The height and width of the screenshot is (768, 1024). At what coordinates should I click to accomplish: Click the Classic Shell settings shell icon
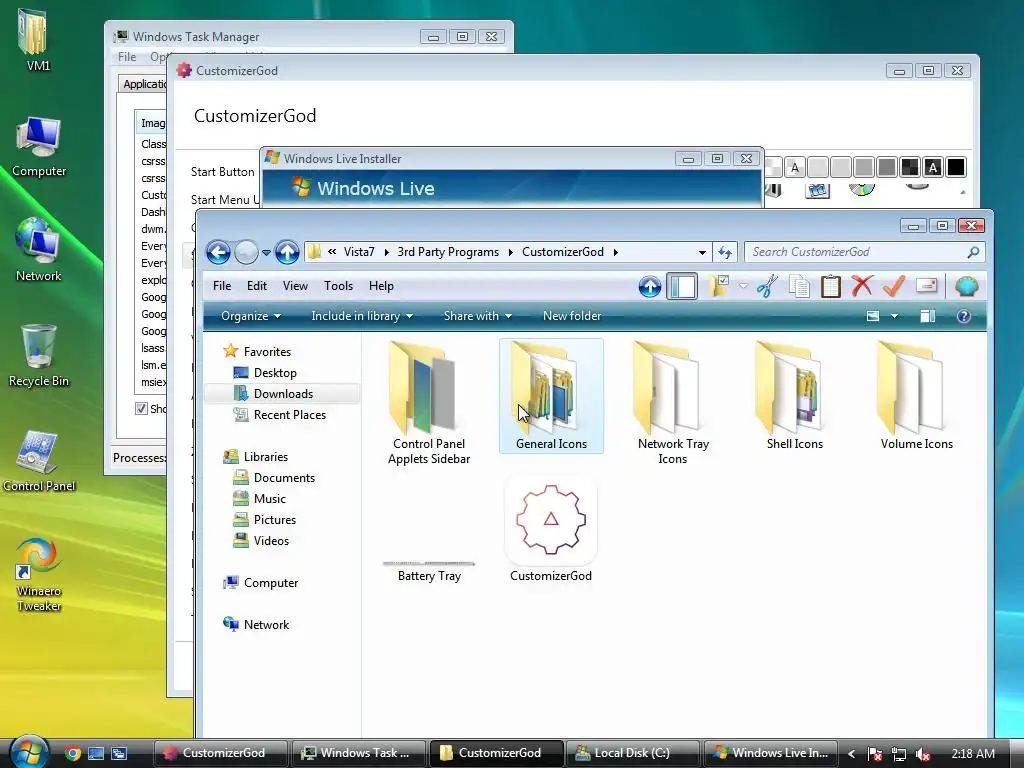[x=967, y=286]
